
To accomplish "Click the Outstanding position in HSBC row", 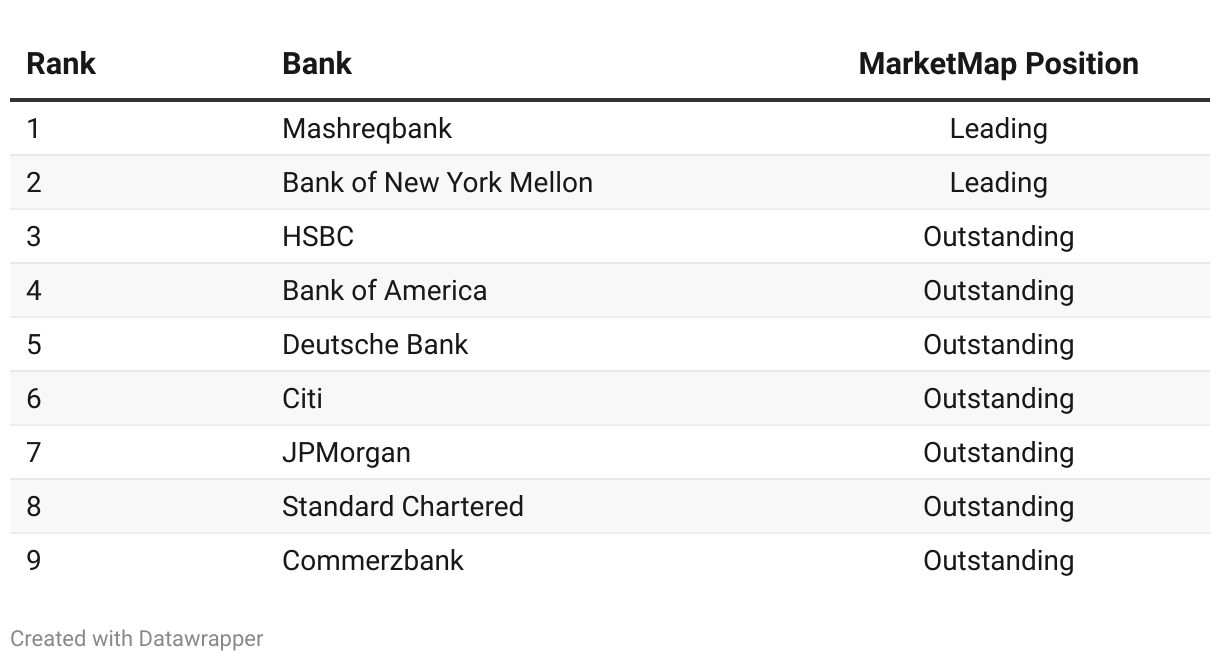I will (x=998, y=237).
